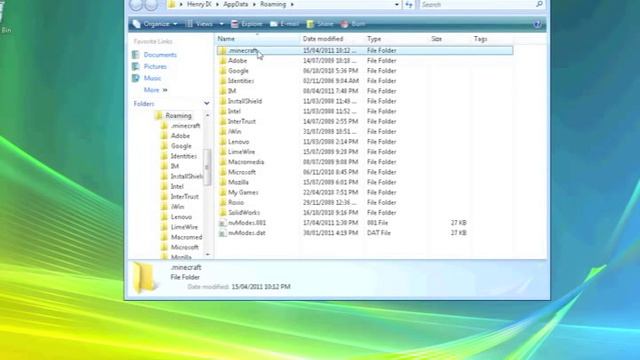Viewport: 640px width, 360px height.
Task: Select the Microsoft folder icon in file list
Action: [222, 172]
